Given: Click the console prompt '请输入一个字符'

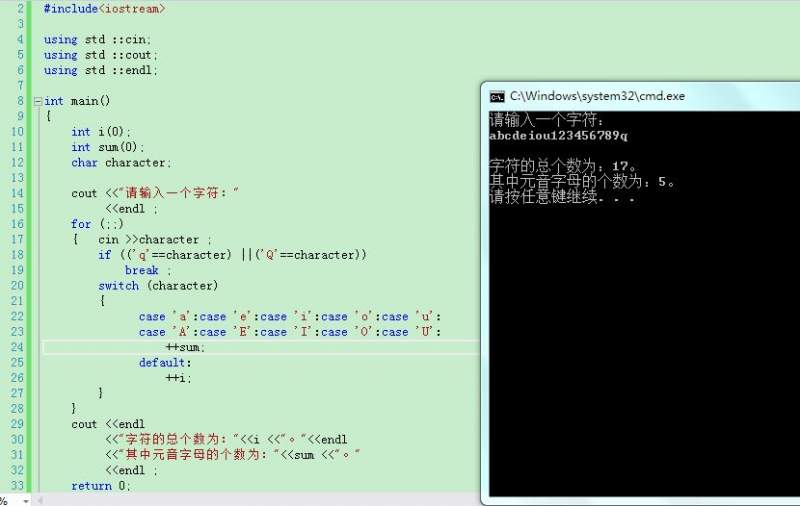Looking at the screenshot, I should click(546, 120).
